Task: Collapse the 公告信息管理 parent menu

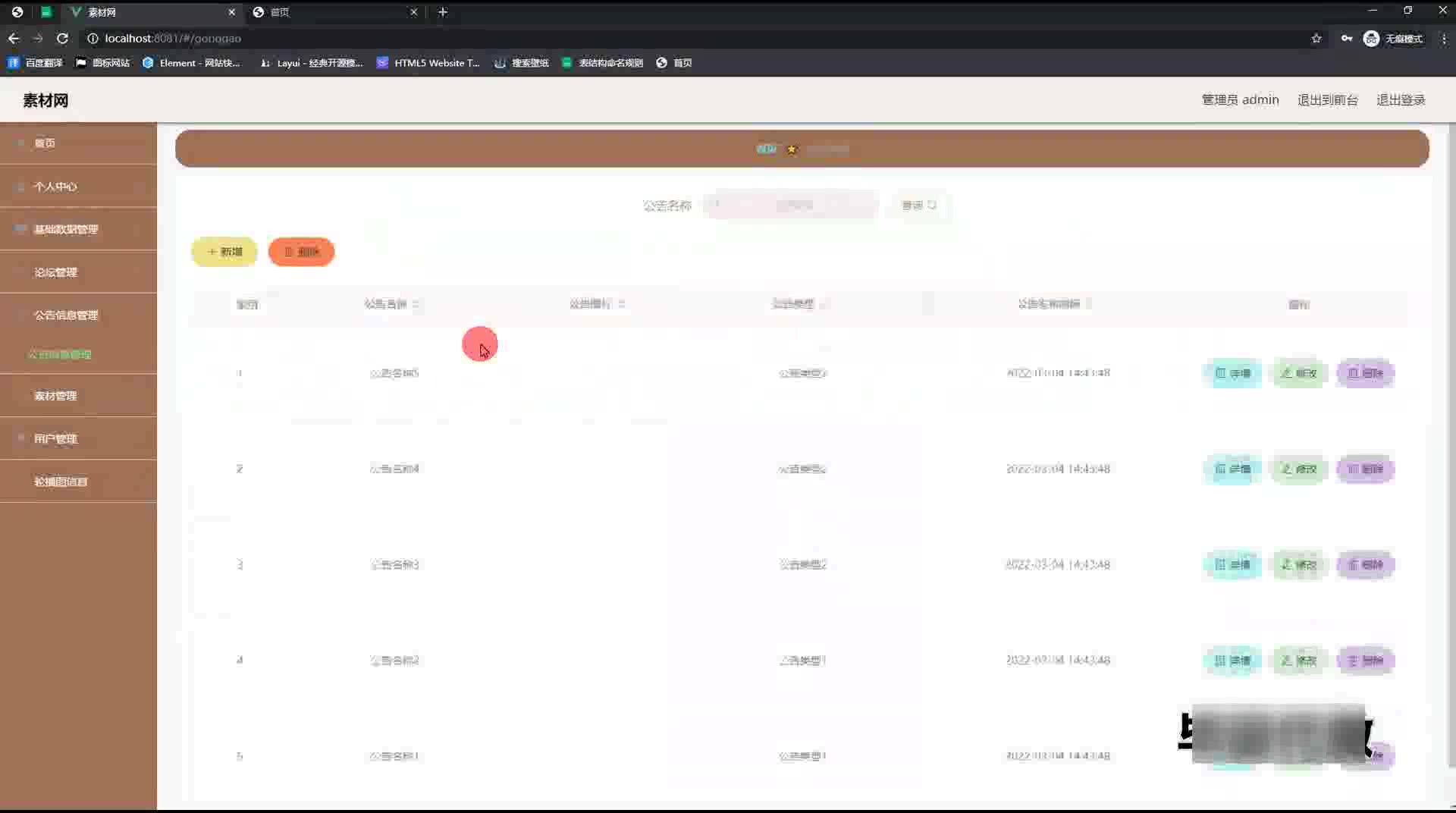Action: pos(78,315)
